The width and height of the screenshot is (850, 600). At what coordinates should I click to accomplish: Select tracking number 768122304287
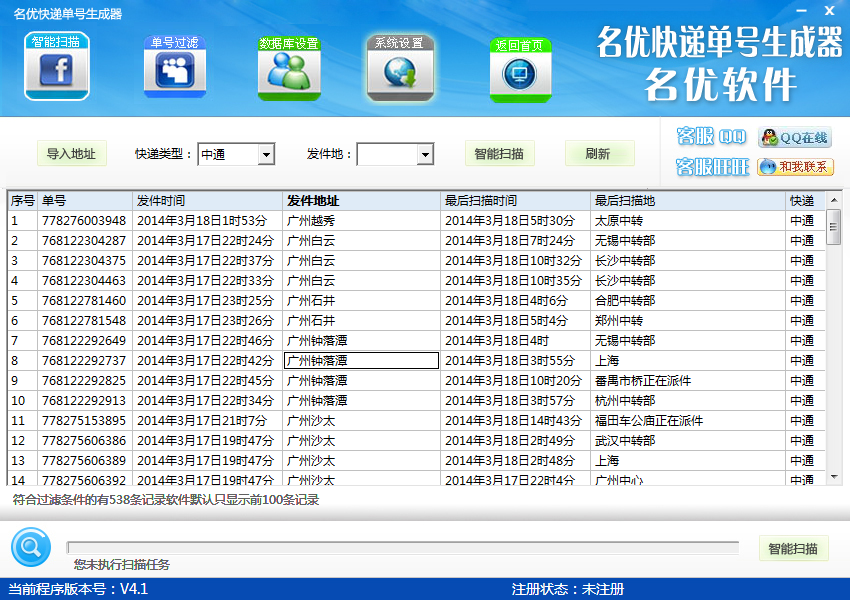point(84,241)
